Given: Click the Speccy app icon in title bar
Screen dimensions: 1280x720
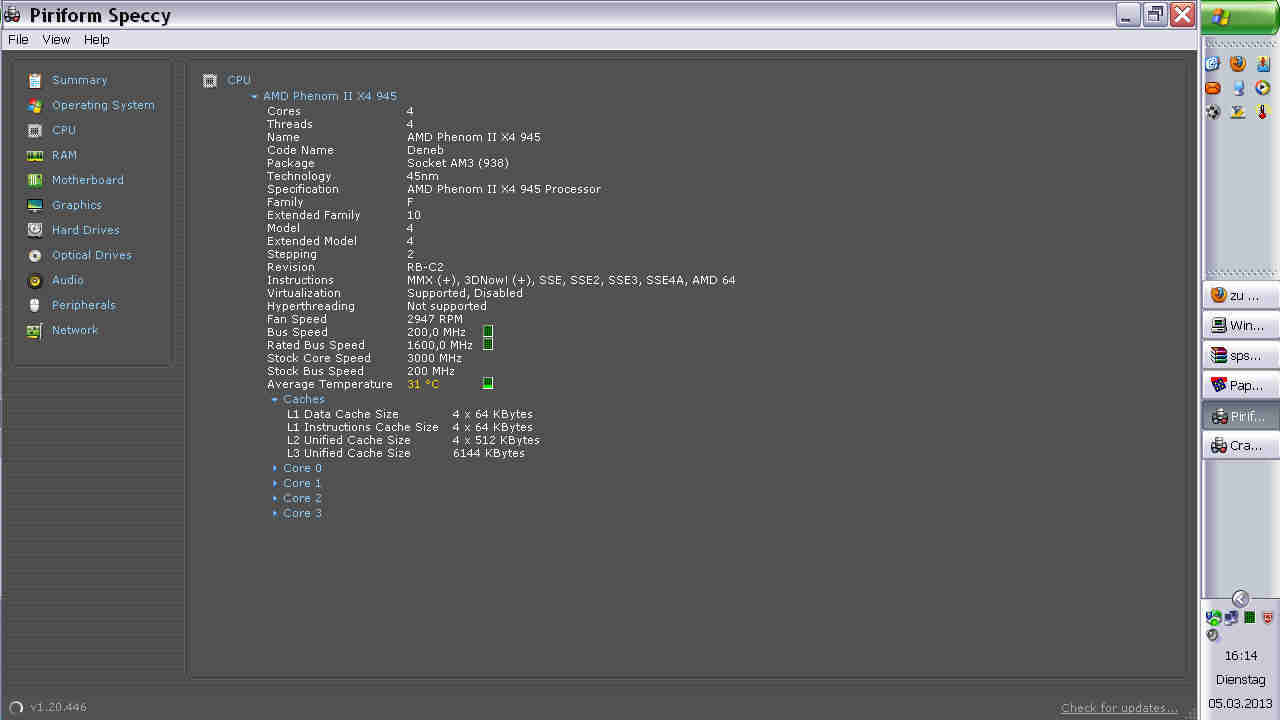Looking at the screenshot, I should coord(13,15).
